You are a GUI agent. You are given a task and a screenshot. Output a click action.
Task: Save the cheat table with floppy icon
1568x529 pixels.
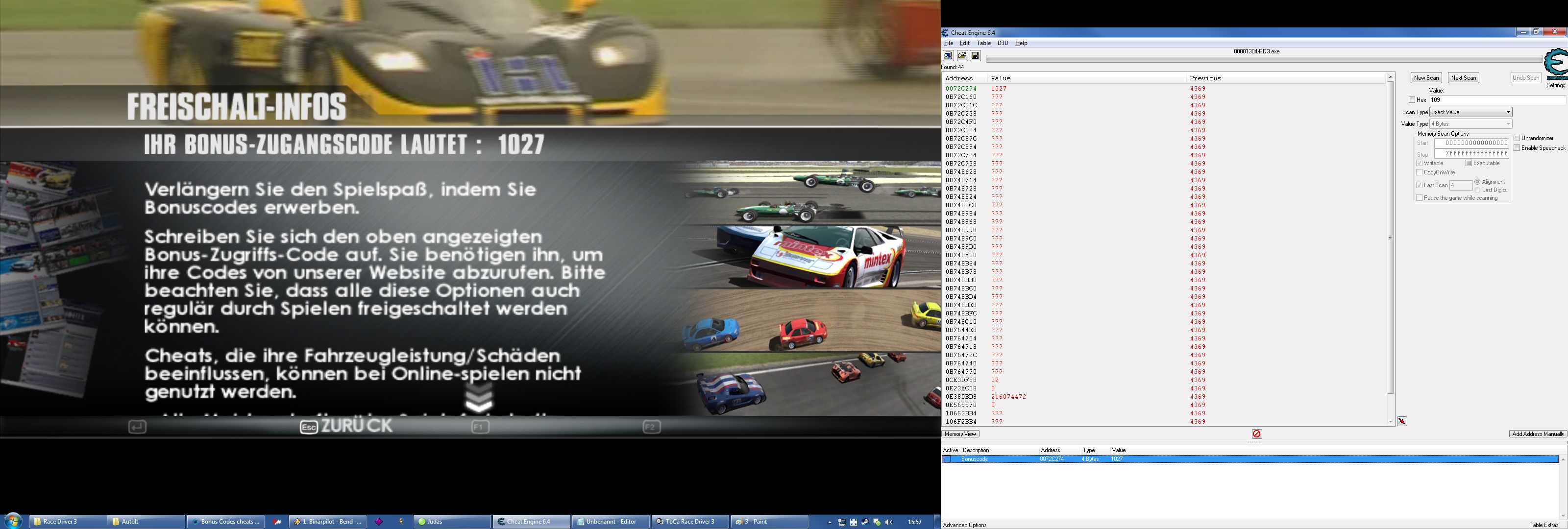[x=975, y=55]
